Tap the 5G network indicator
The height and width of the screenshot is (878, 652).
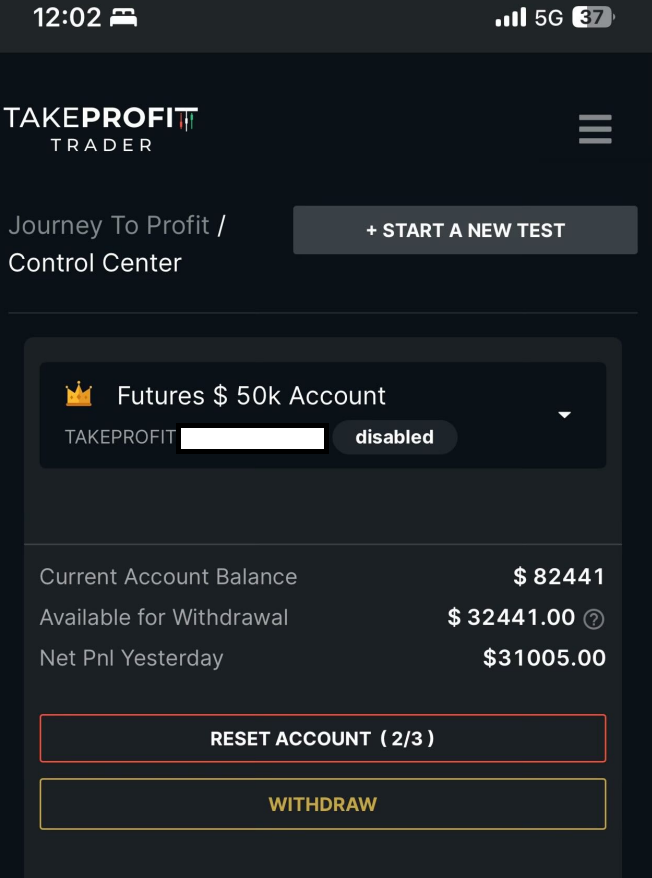coord(549,18)
